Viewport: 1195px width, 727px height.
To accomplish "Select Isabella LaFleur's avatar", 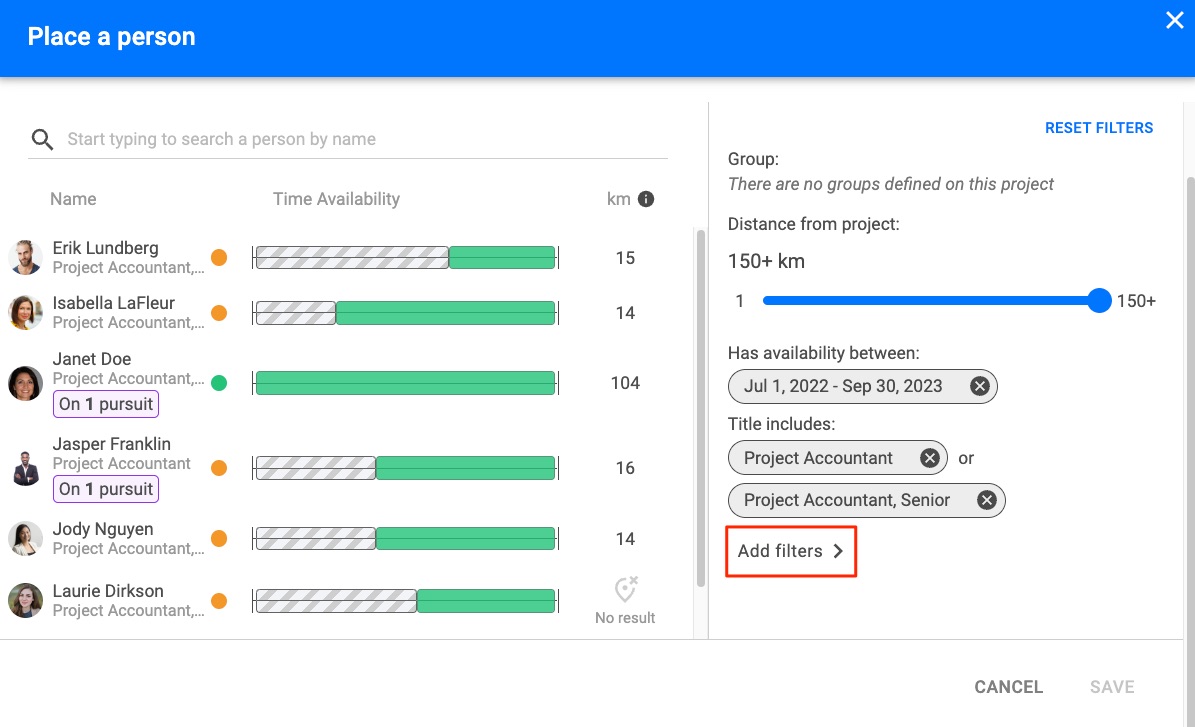I will pyautogui.click(x=25, y=312).
